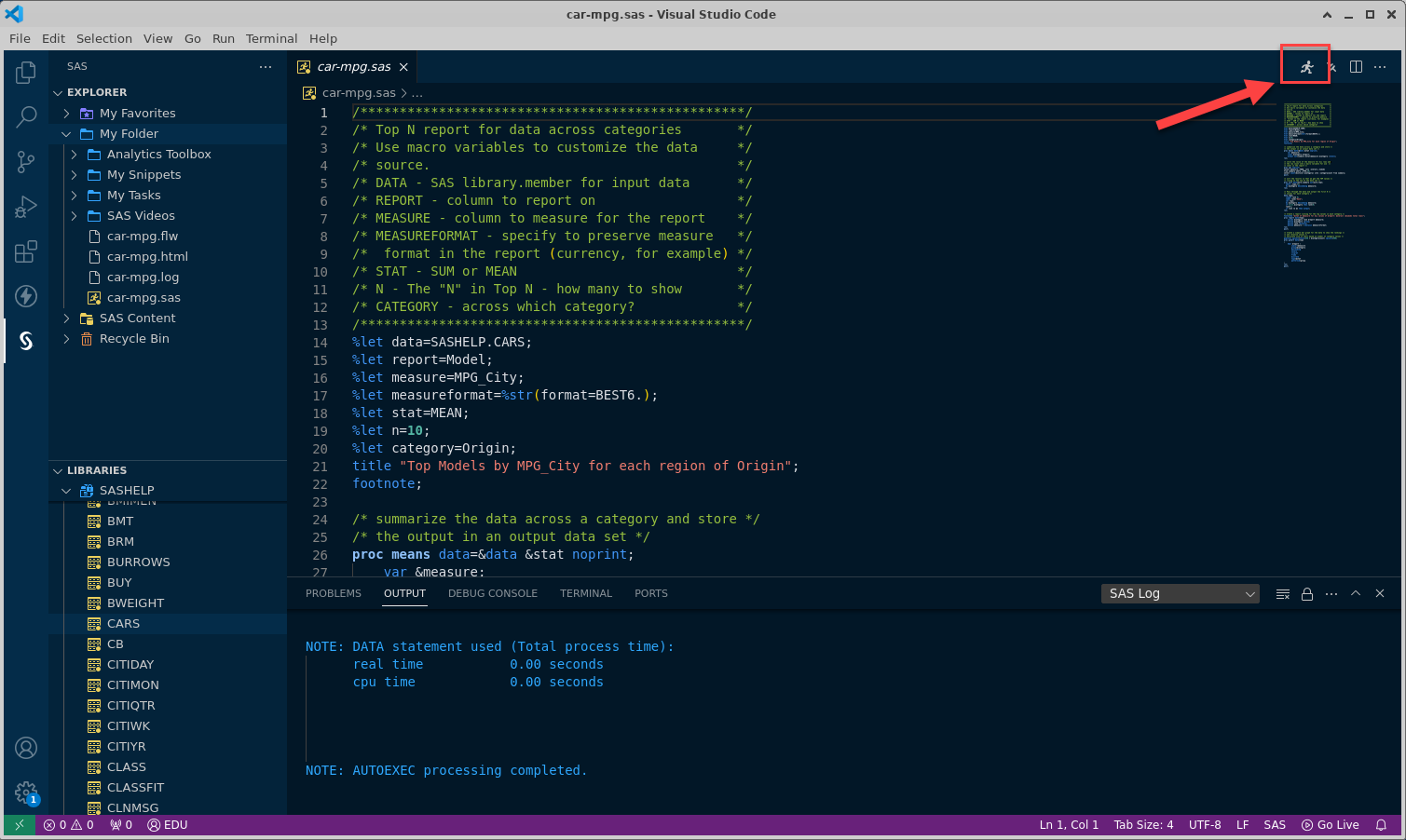Switch to the PROBLEMS panel tab
This screenshot has width=1406, height=840.
pyautogui.click(x=333, y=593)
